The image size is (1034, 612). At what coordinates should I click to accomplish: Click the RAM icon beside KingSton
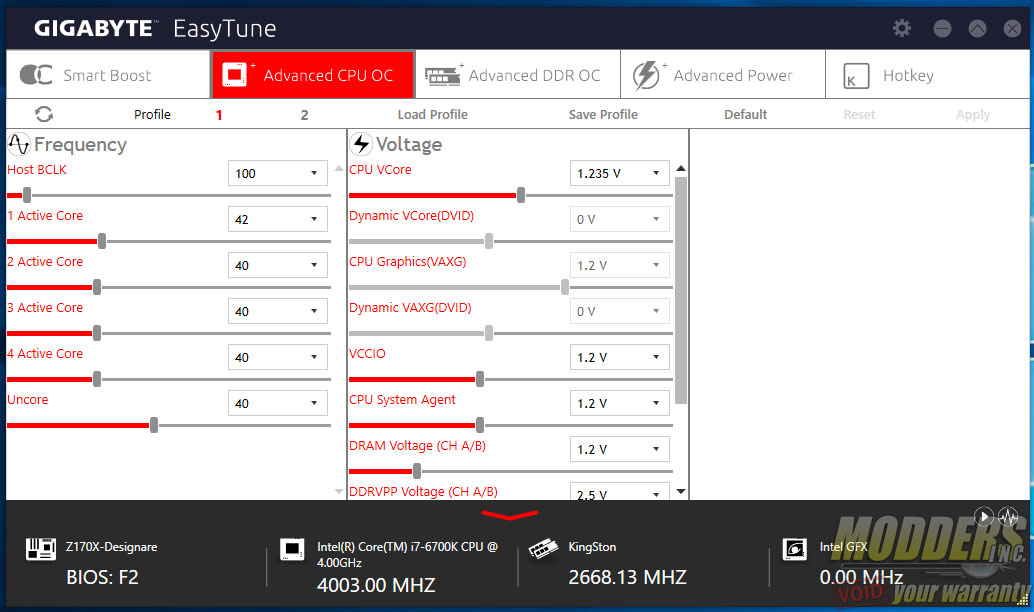543,549
